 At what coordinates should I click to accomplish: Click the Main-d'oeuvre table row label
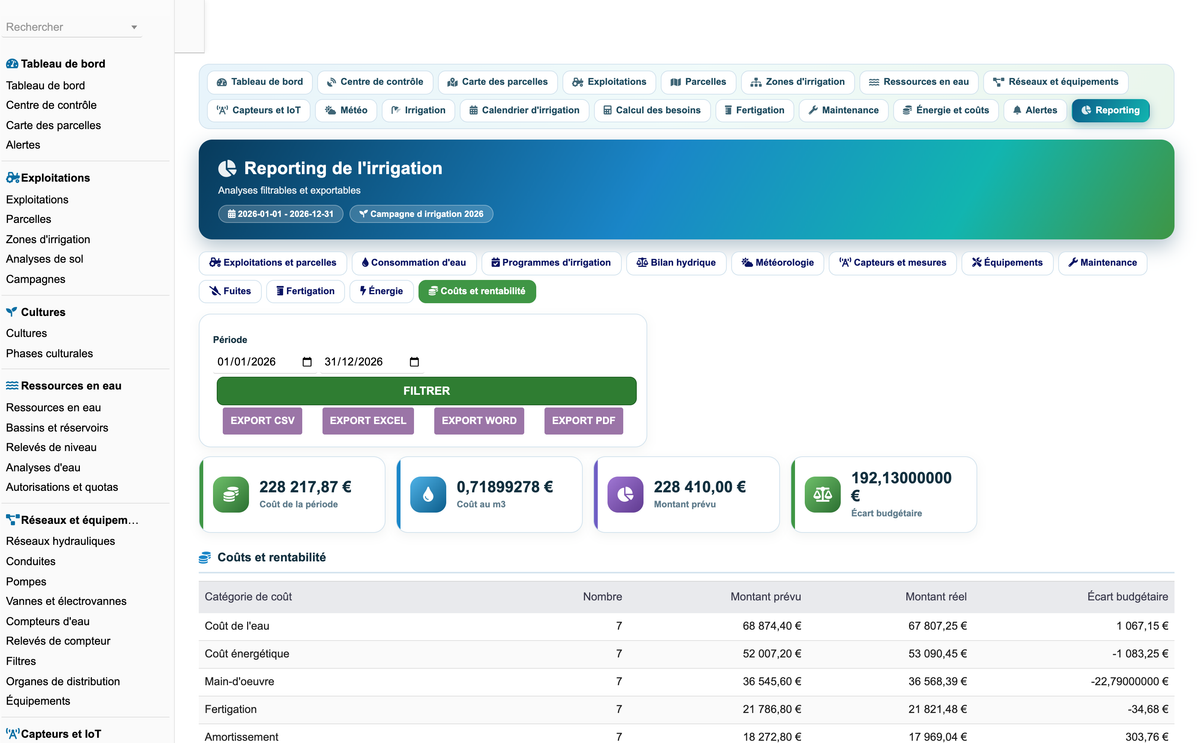239,682
